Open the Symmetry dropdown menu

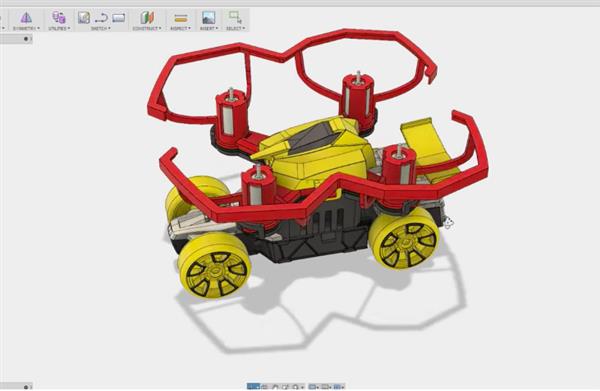tap(26, 29)
